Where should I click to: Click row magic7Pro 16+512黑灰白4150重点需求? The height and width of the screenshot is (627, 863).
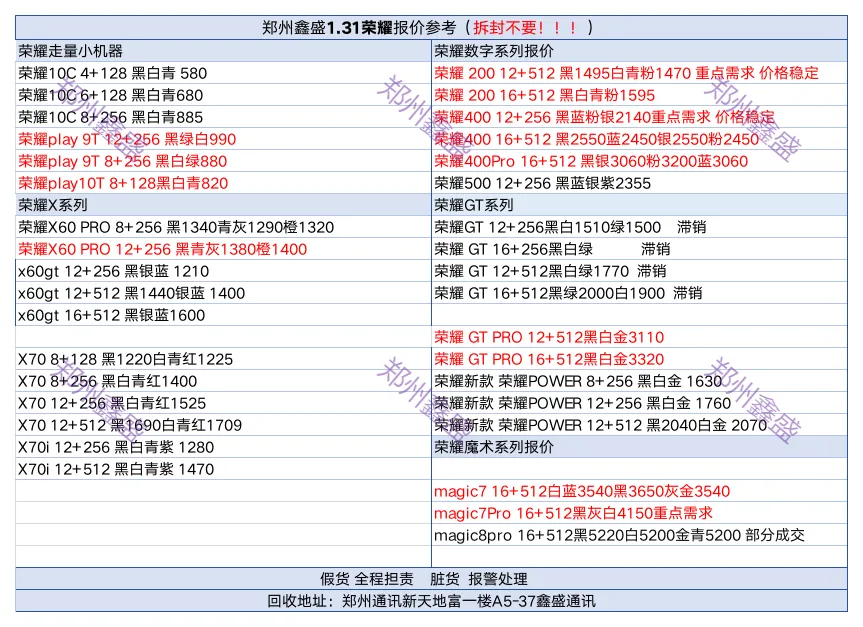point(640,513)
